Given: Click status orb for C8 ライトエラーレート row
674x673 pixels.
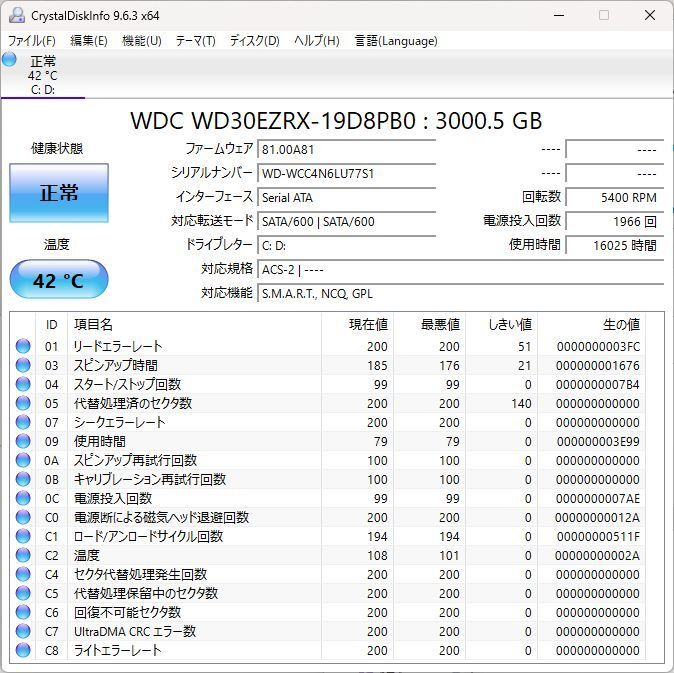Looking at the screenshot, I should (23, 650).
